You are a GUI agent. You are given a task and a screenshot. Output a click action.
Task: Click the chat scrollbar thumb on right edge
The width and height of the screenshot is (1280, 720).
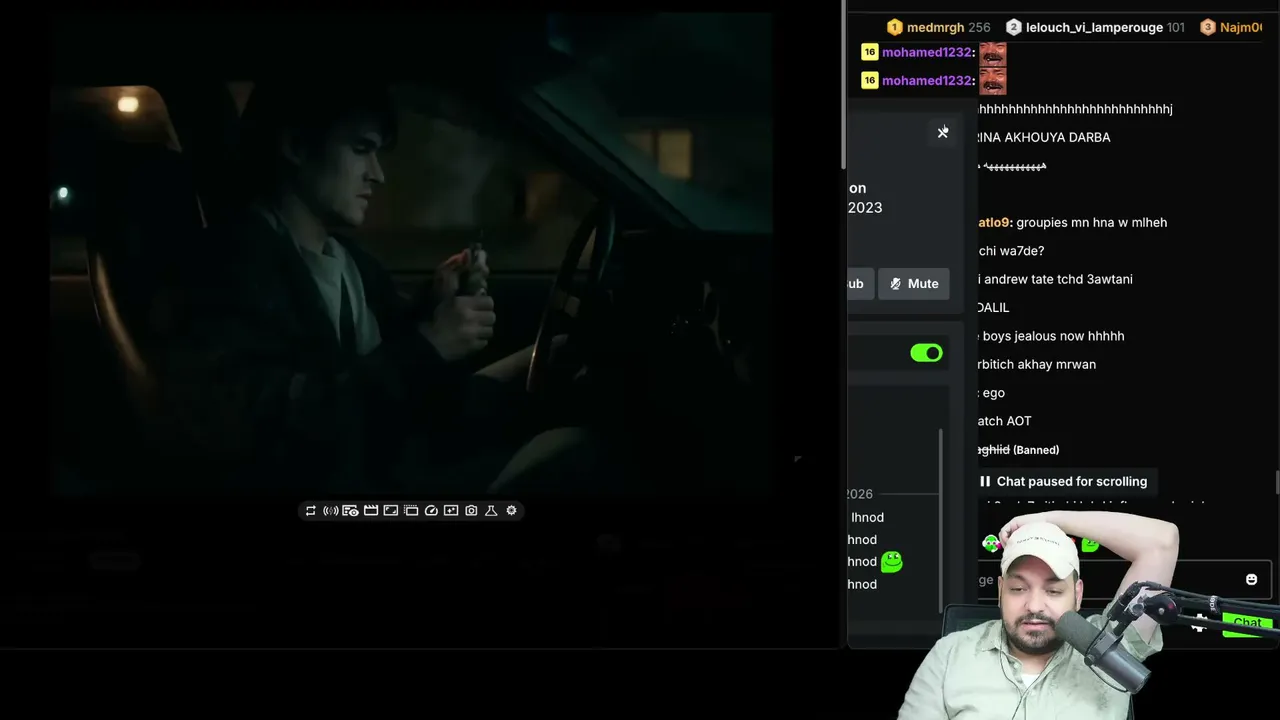coord(1276,483)
